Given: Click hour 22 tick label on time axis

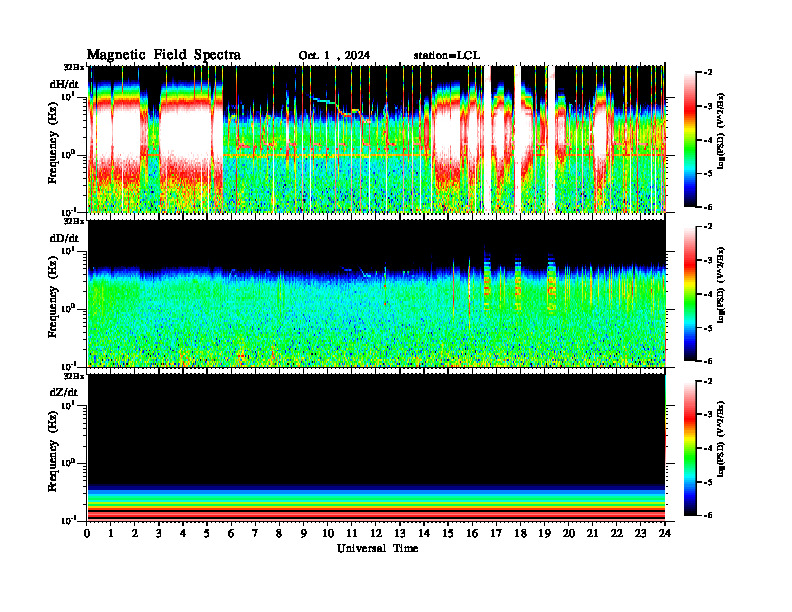Looking at the screenshot, I should [x=617, y=533].
